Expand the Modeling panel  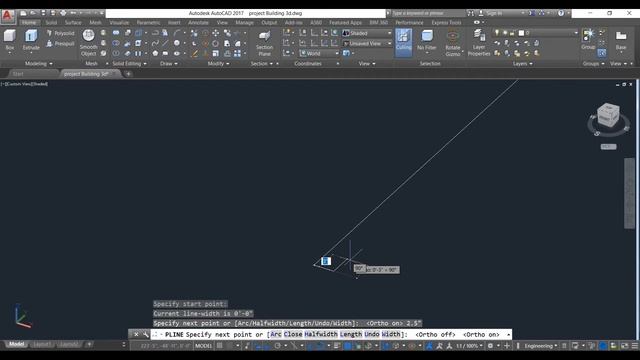(x=38, y=64)
